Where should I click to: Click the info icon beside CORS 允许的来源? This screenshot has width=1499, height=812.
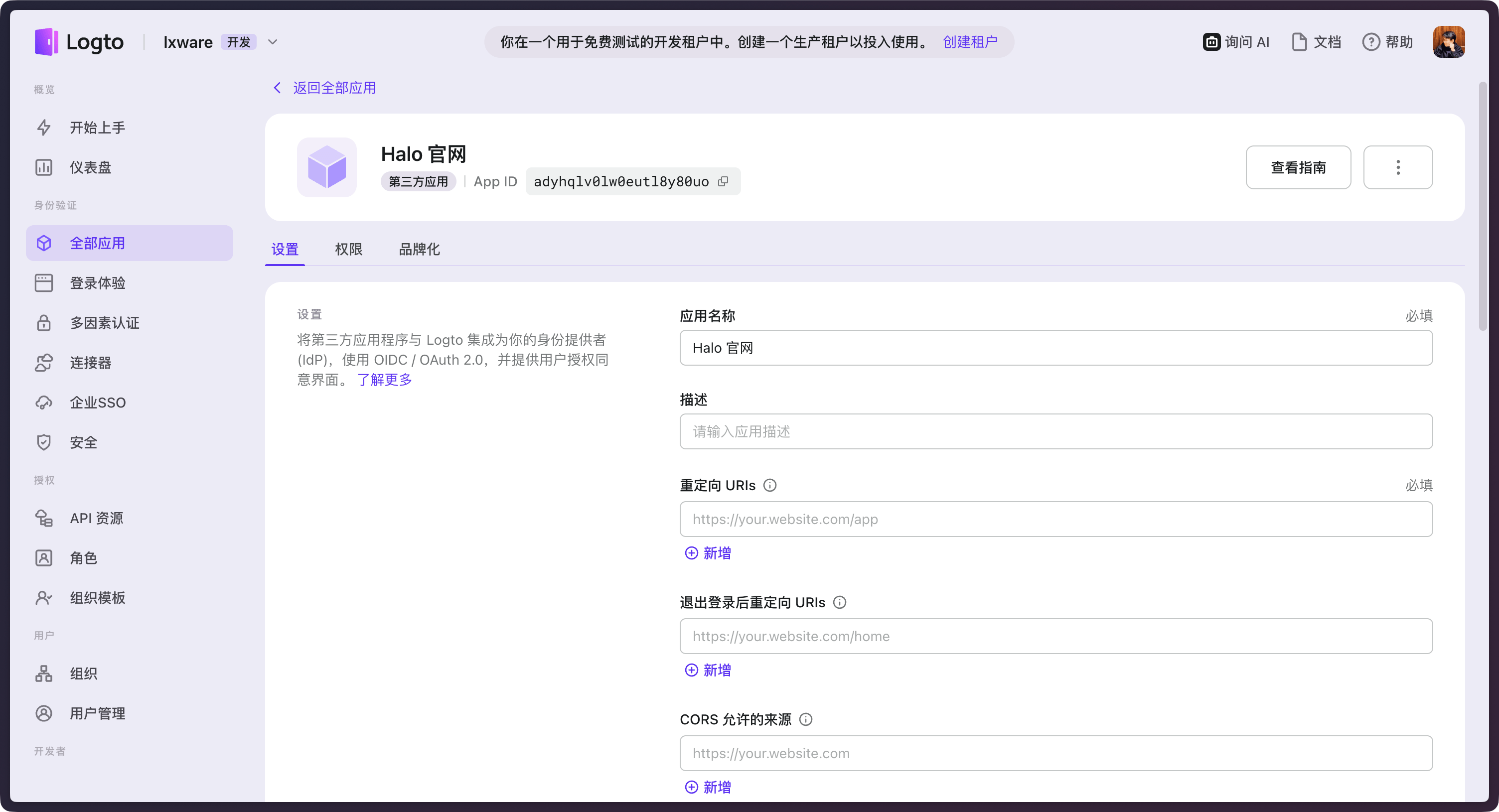point(806,719)
